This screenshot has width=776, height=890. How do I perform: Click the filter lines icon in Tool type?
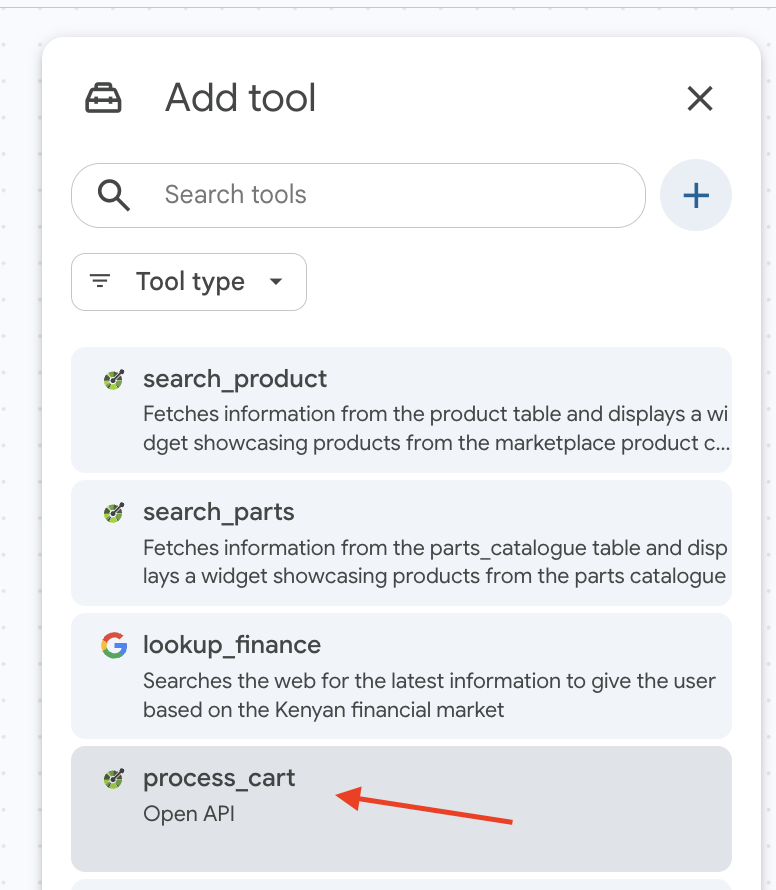100,281
